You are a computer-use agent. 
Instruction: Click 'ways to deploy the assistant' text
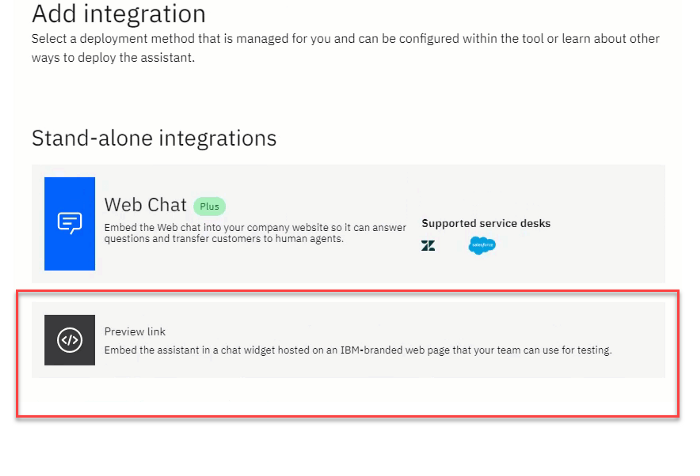tap(113, 58)
